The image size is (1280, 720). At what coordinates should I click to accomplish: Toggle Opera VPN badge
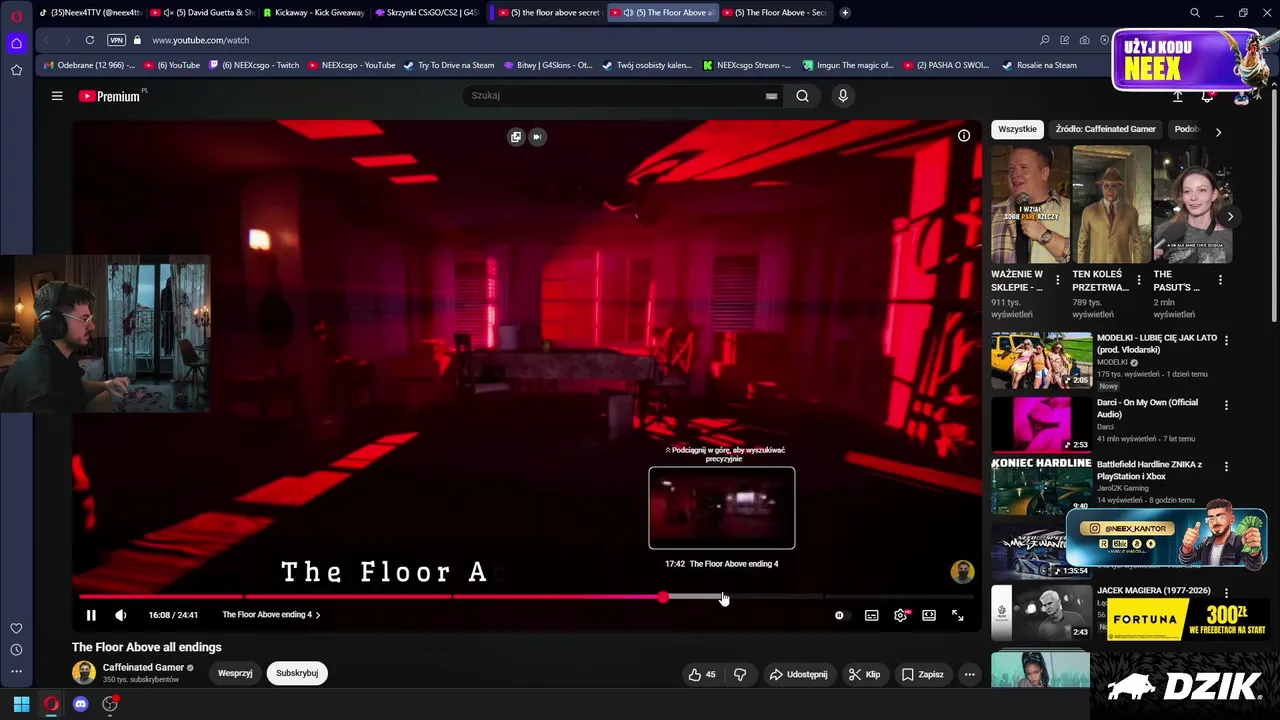(x=117, y=40)
